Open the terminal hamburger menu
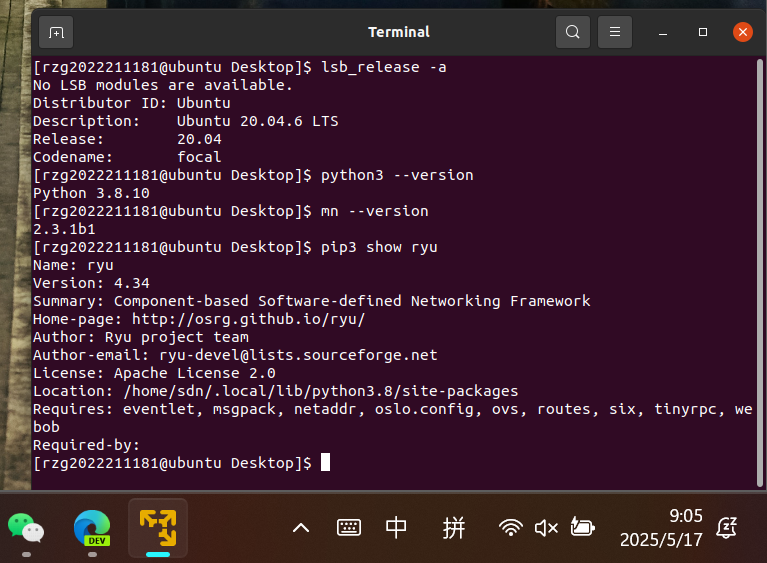This screenshot has height=563, width=767. pyautogui.click(x=615, y=32)
